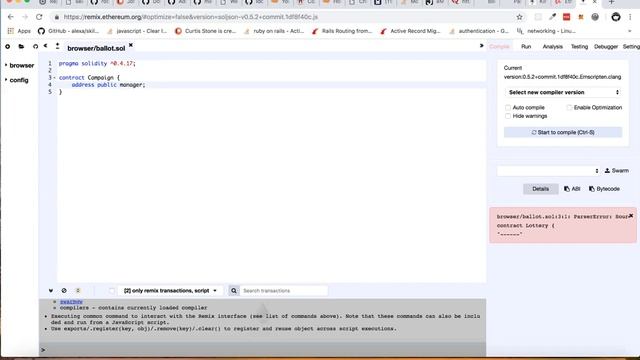Expand the browser folder in file tree

(x=19, y=65)
